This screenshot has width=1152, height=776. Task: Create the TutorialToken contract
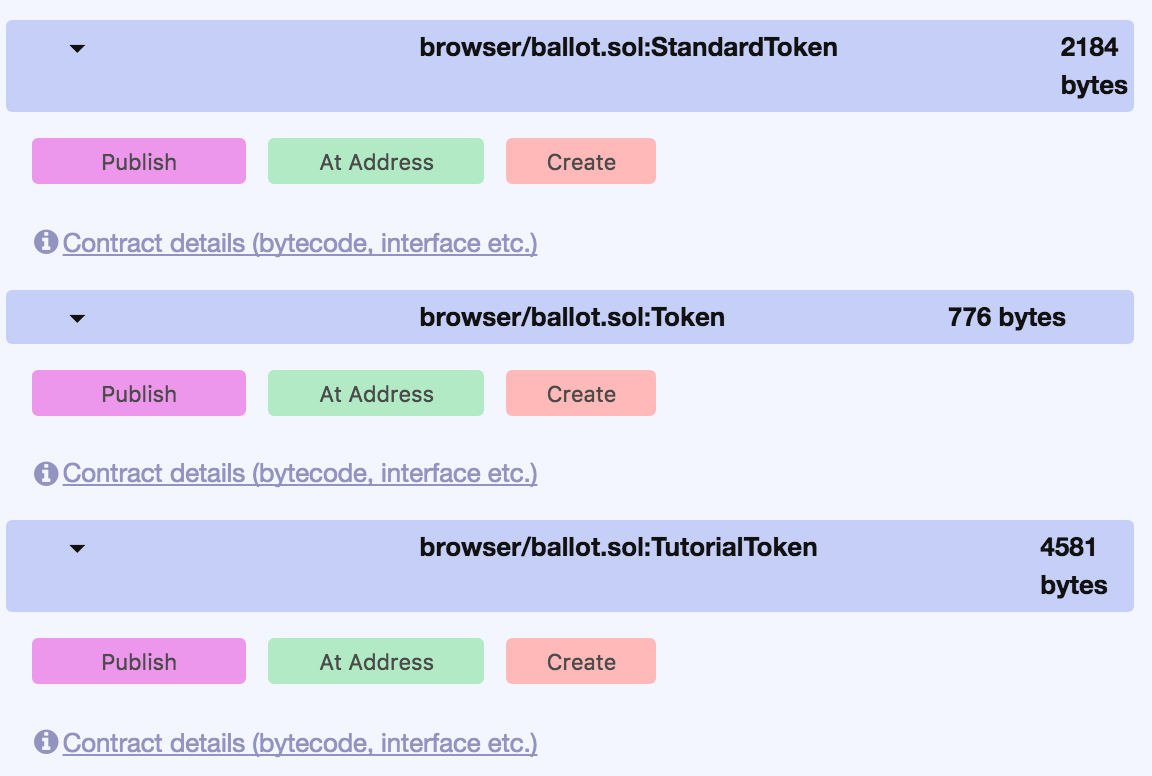tap(581, 662)
